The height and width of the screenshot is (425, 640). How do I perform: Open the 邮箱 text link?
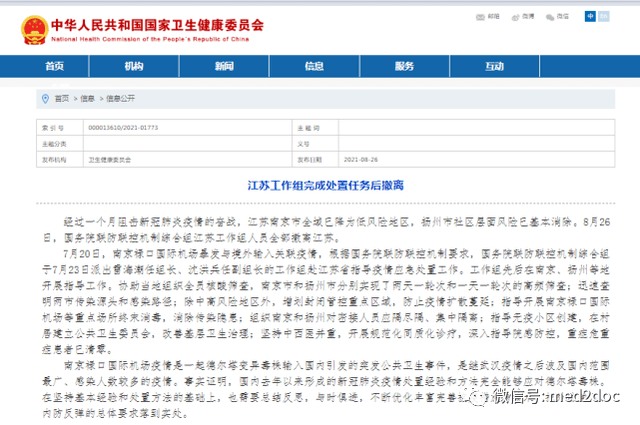pos(493,16)
